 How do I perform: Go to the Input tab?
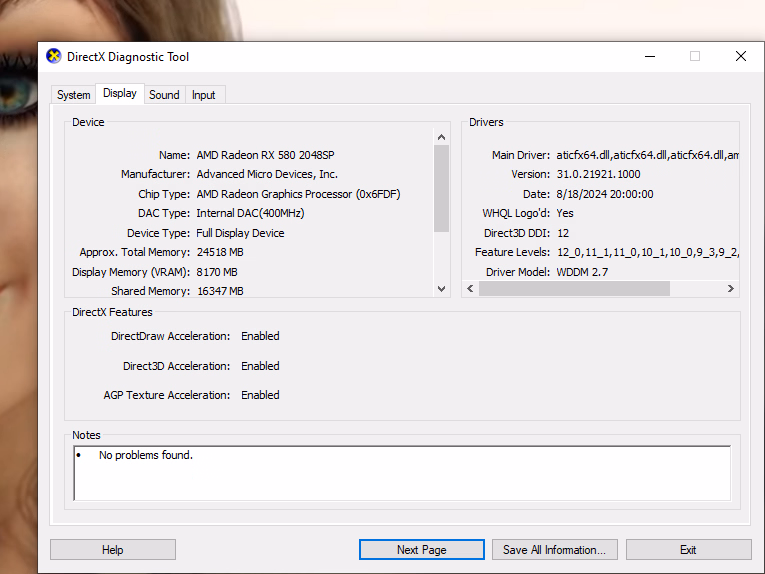pos(203,95)
